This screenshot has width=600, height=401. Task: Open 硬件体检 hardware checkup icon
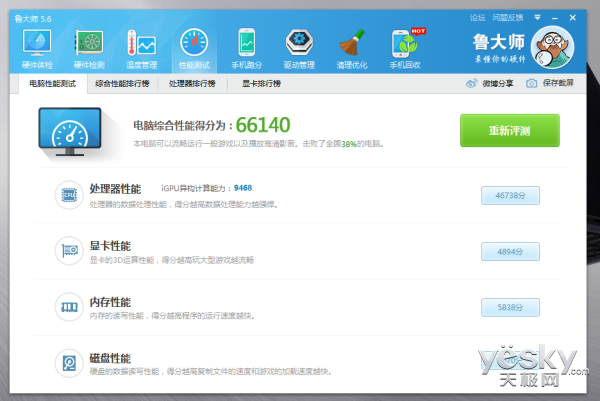(x=37, y=46)
